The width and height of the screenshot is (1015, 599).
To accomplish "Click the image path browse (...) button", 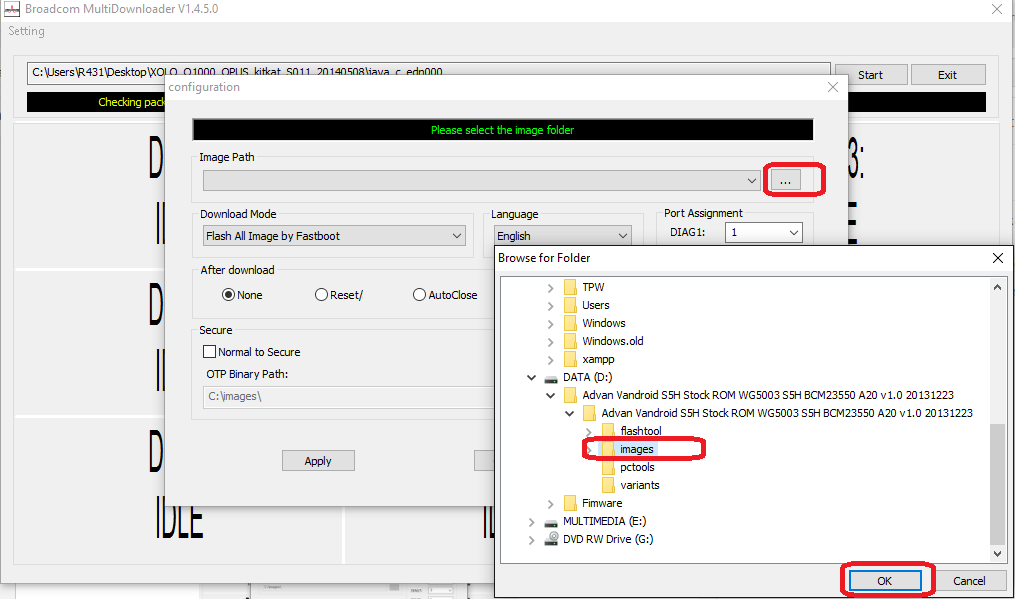I will tap(785, 181).
